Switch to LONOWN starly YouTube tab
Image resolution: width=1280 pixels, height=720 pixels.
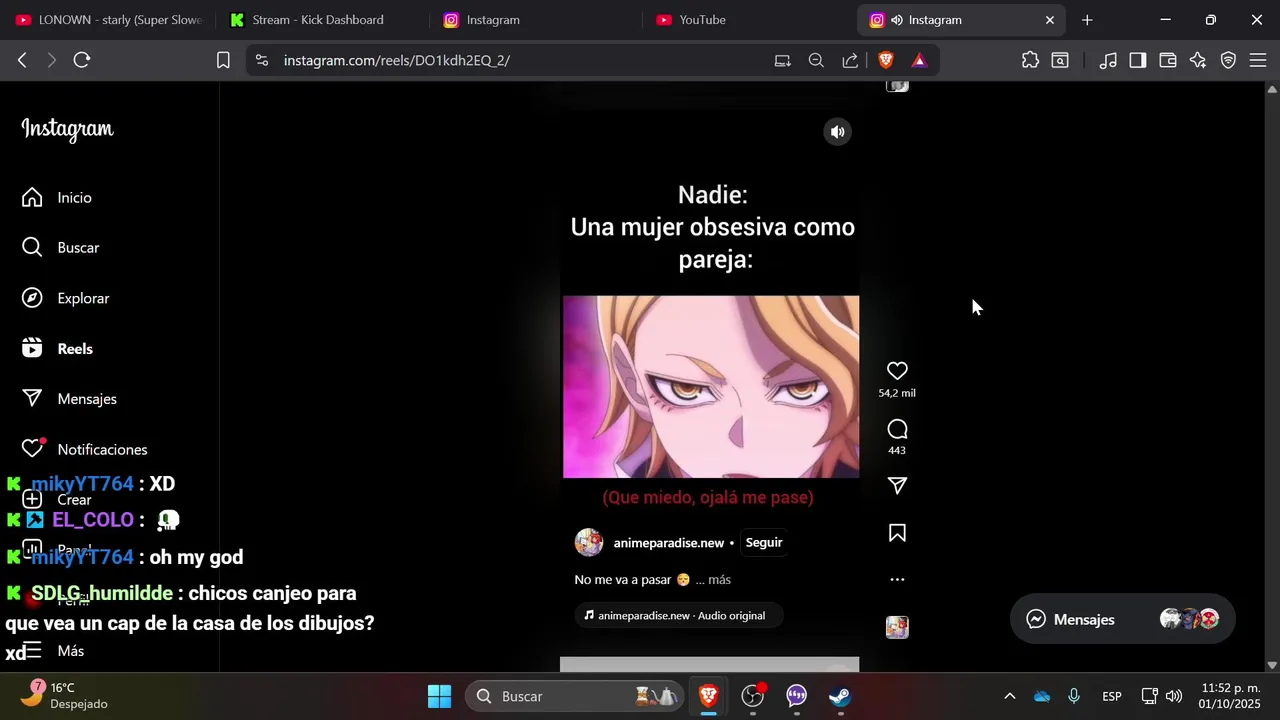(108, 20)
